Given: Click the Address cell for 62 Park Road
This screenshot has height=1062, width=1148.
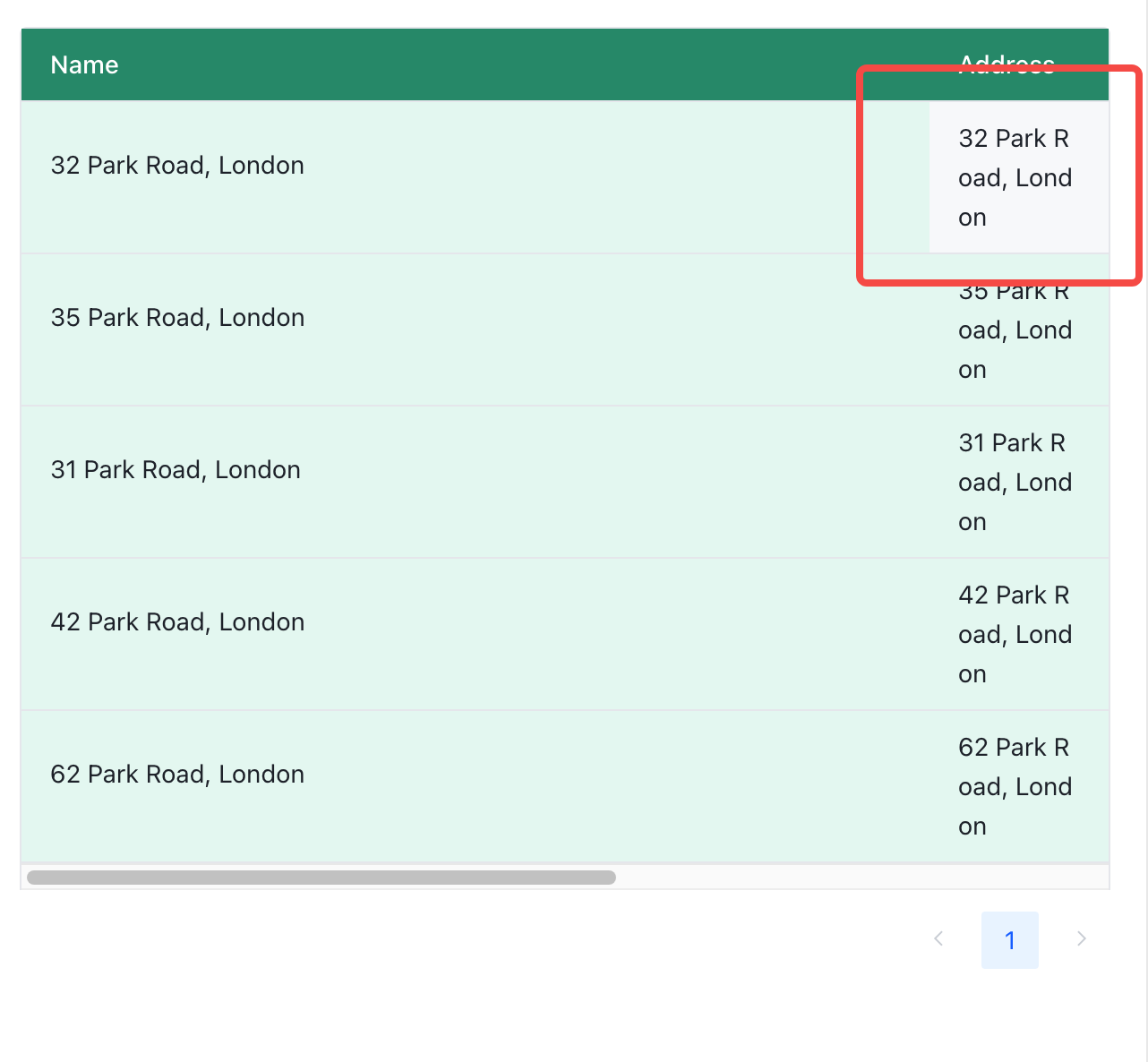Looking at the screenshot, I should (1019, 786).
